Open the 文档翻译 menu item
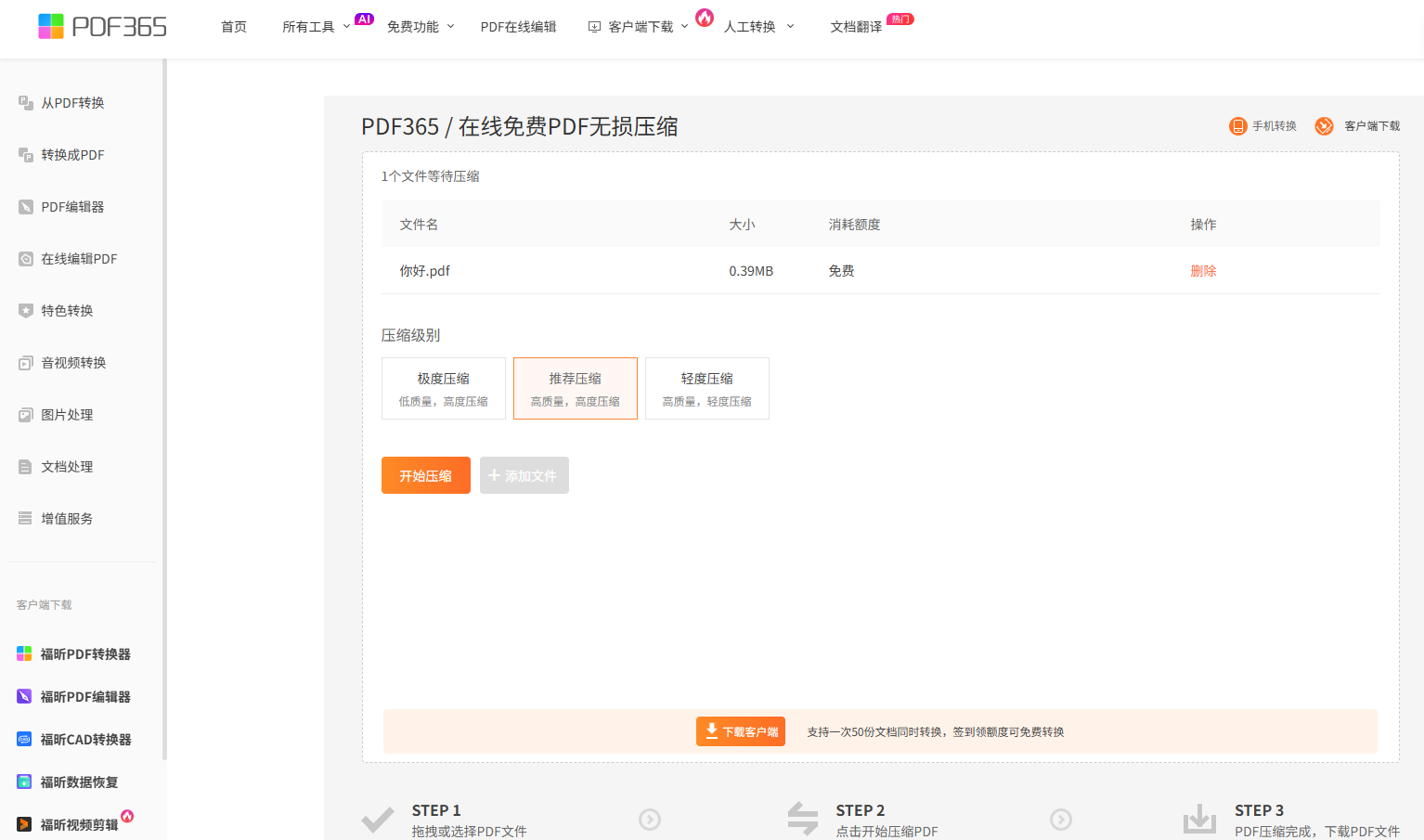Image resolution: width=1424 pixels, height=840 pixels. pyautogui.click(x=856, y=27)
